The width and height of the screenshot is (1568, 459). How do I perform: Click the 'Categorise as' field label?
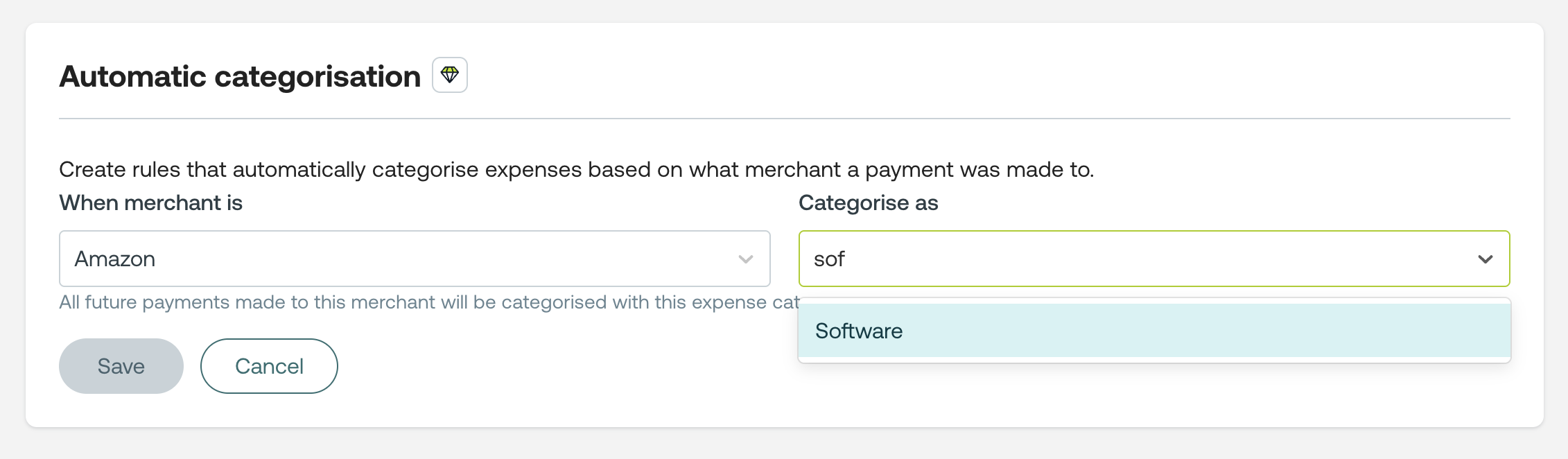click(x=869, y=203)
